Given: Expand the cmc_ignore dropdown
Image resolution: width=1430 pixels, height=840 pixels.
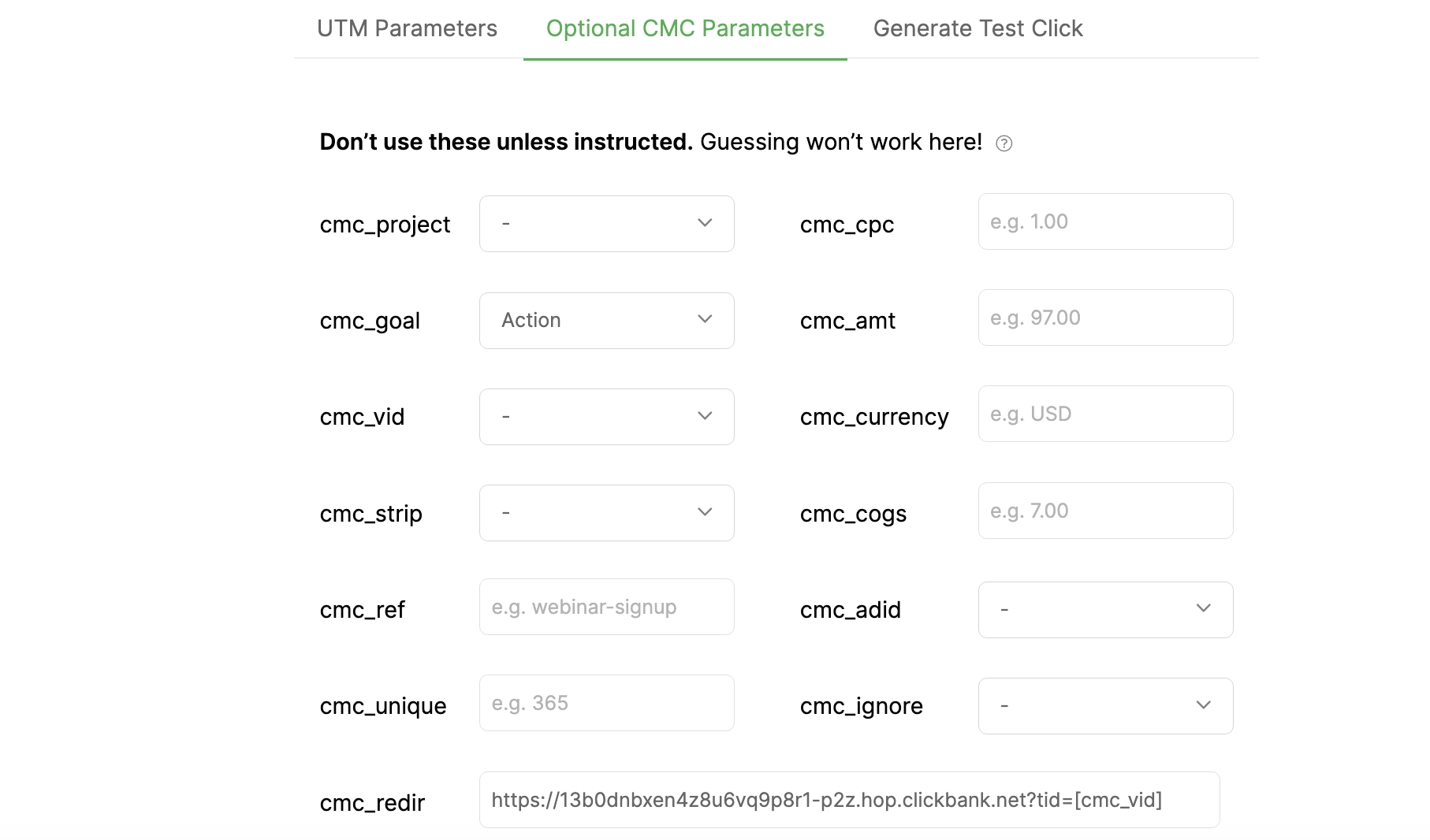Looking at the screenshot, I should (1104, 706).
